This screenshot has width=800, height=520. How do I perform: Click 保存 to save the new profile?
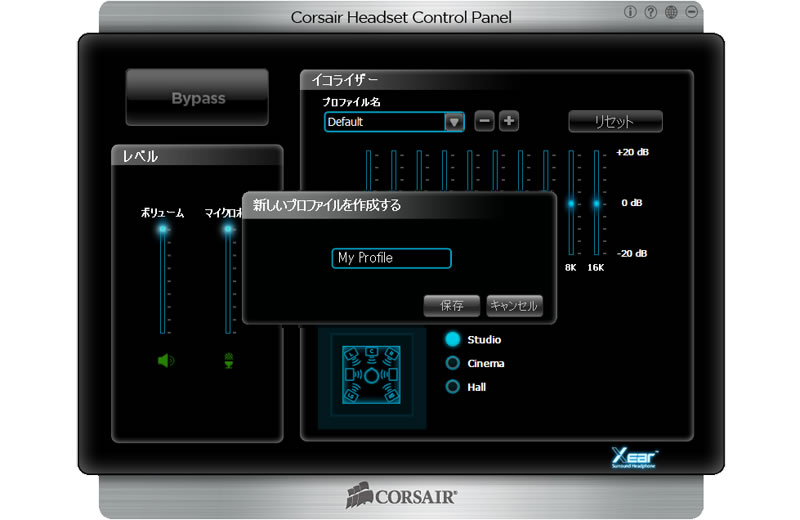pyautogui.click(x=452, y=306)
